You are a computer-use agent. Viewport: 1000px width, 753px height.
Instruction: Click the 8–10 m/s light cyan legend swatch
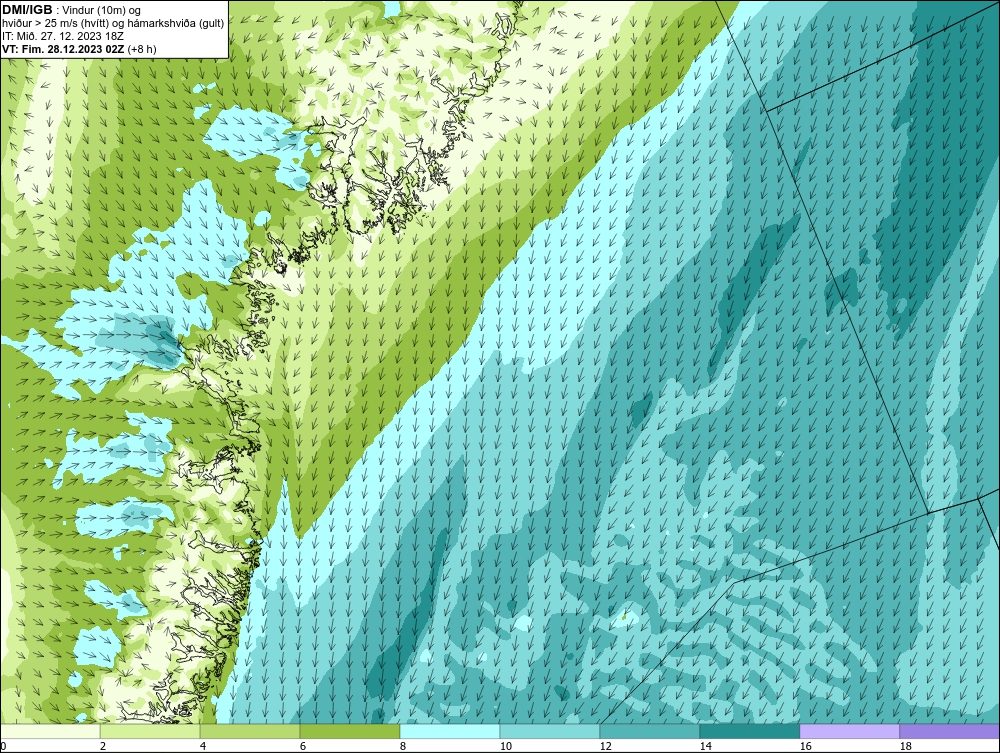(450, 731)
